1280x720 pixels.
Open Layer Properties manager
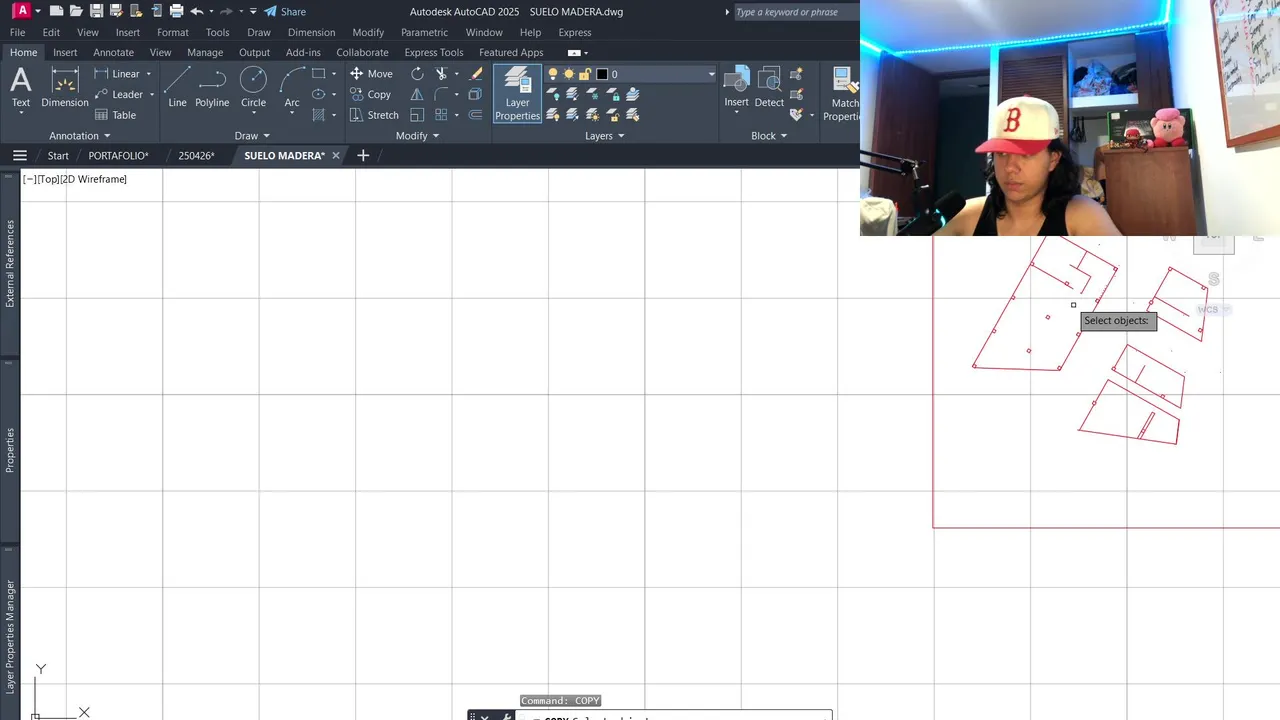click(x=517, y=94)
